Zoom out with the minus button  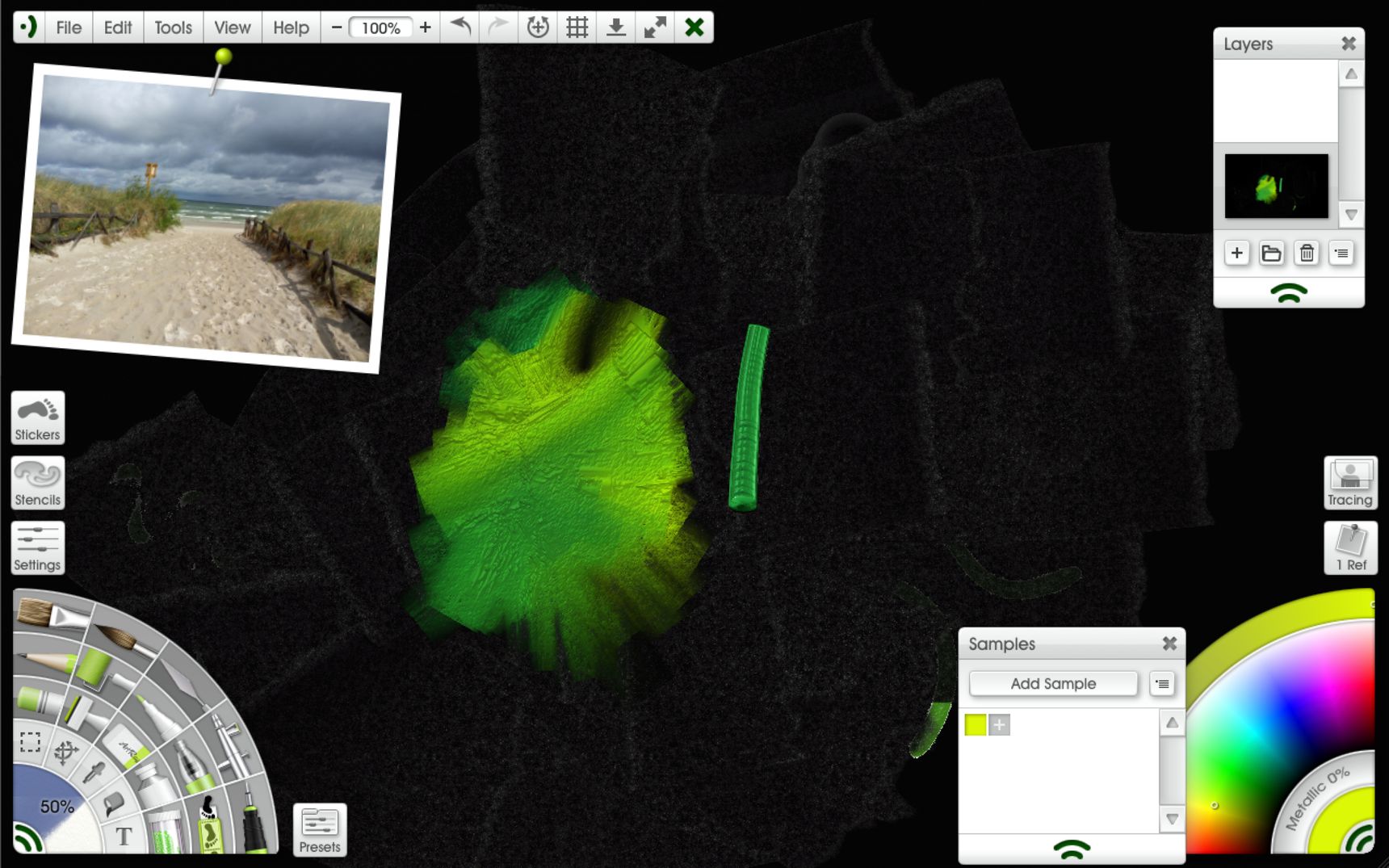(337, 27)
